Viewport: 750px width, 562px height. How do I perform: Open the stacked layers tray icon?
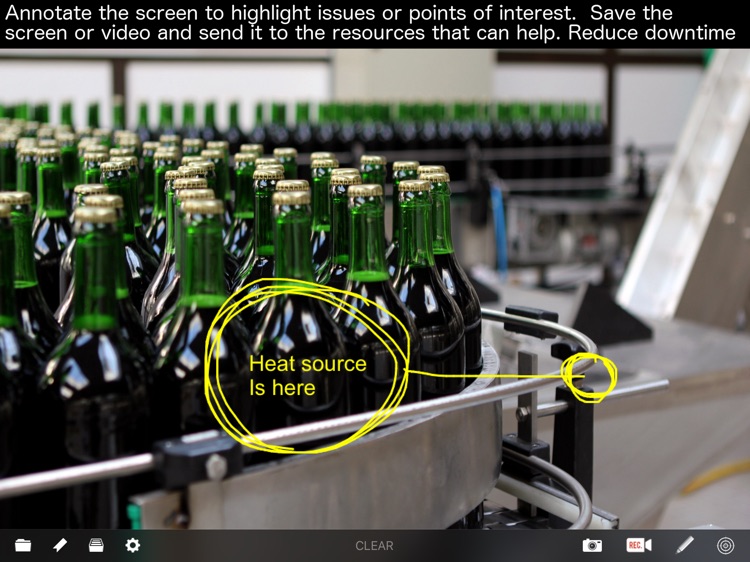[96, 545]
